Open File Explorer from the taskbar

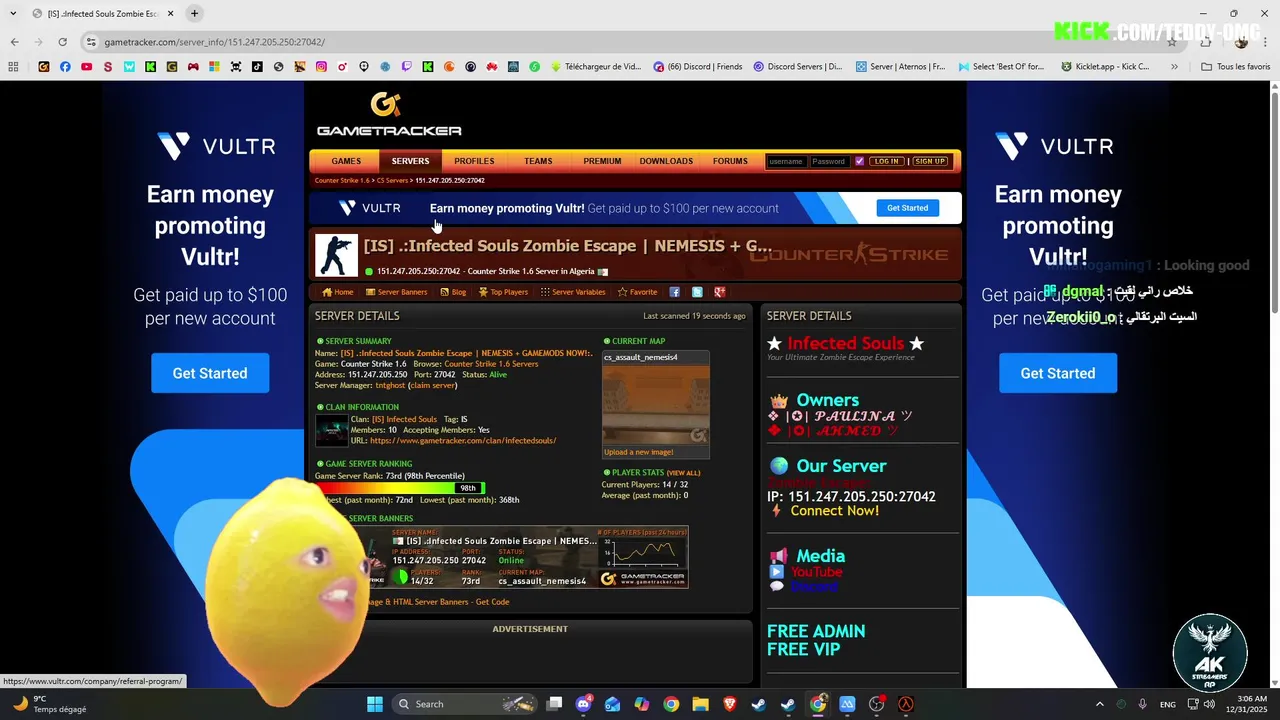700,704
